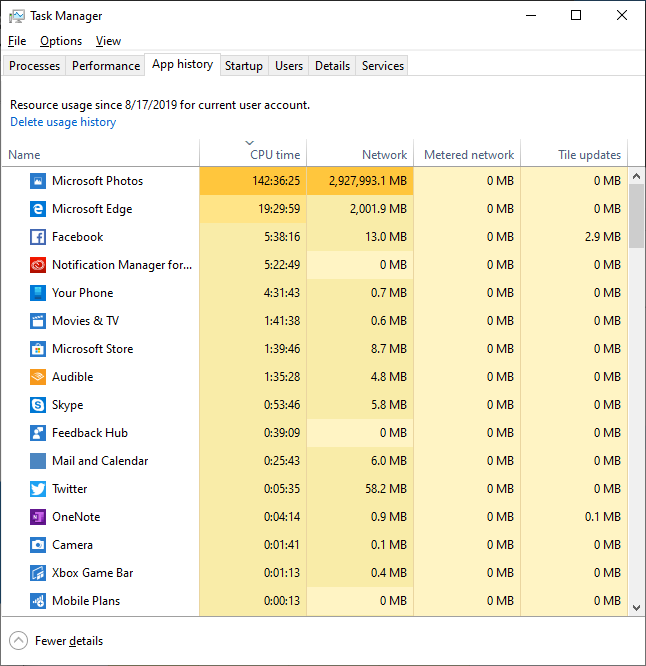The image size is (646, 666).
Task: Select the Mail and Calendar row name
Action: 100,461
